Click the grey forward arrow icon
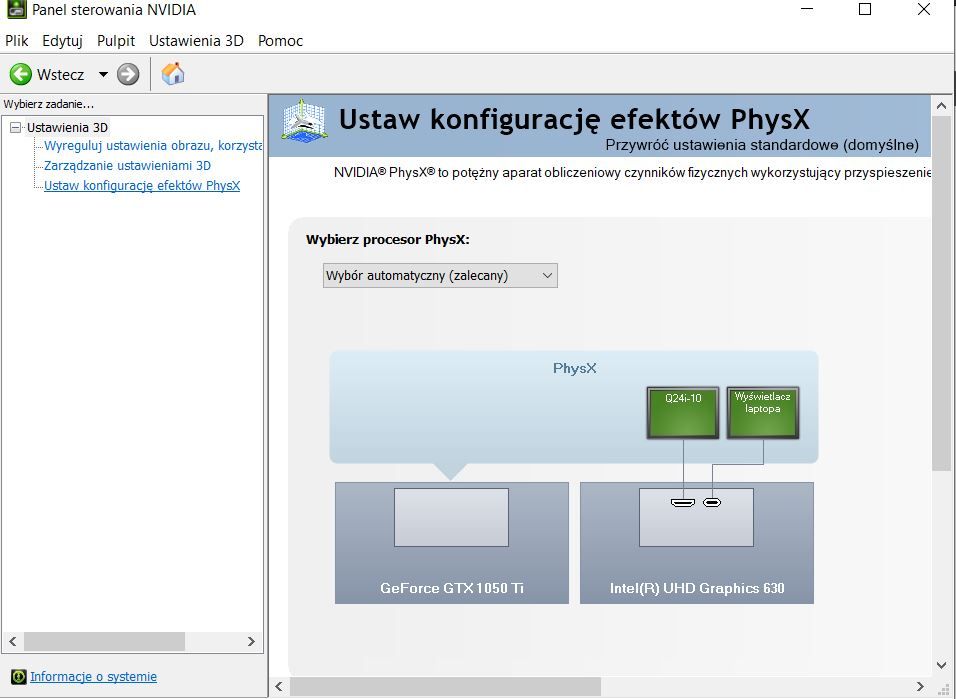 tap(128, 74)
